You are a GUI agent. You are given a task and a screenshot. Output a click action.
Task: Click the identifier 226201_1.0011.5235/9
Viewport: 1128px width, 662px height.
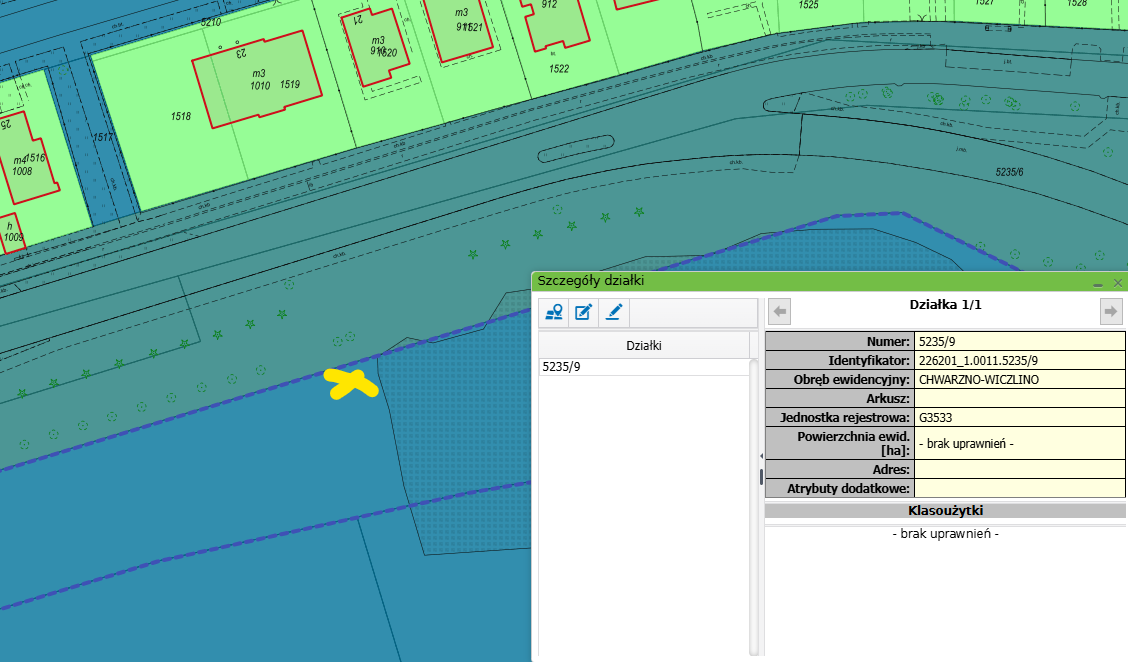point(1019,361)
